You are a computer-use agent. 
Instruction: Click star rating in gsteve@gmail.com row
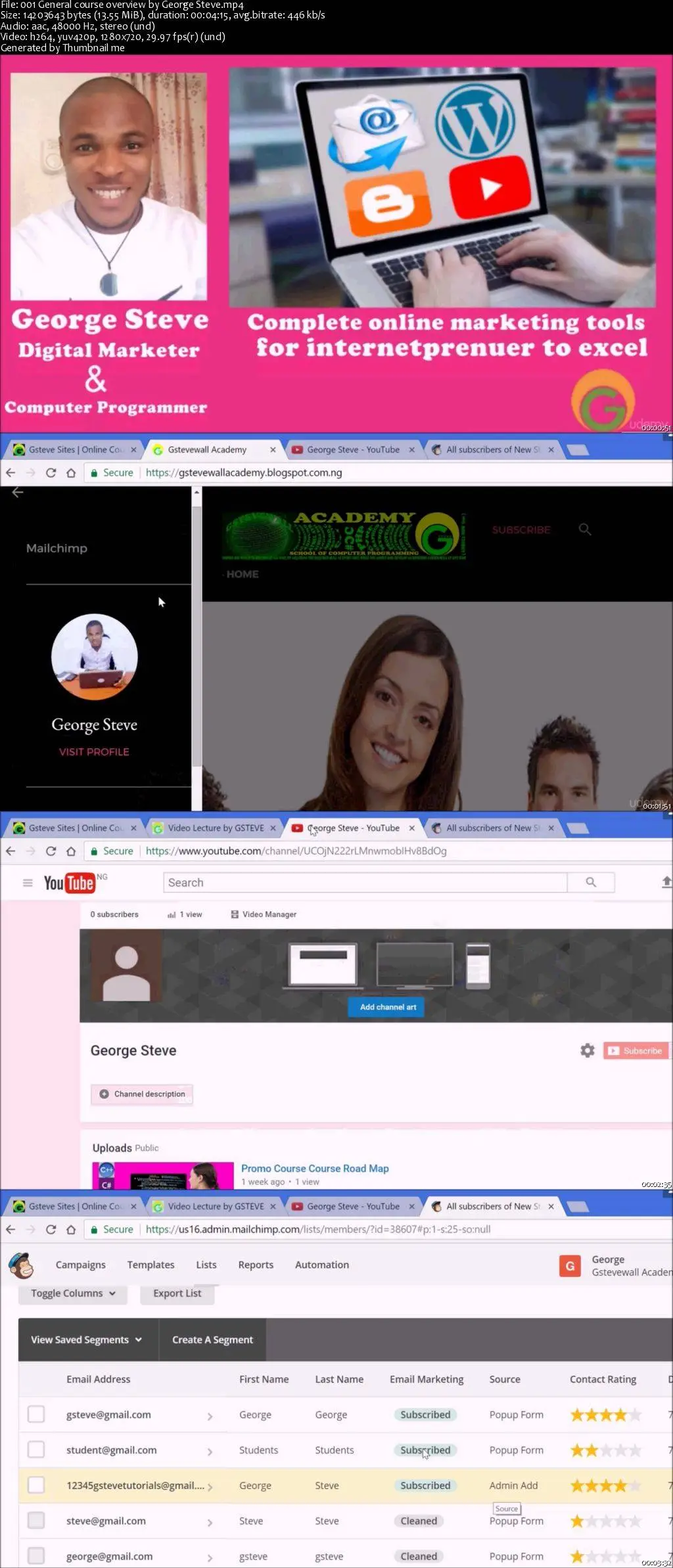click(x=605, y=1415)
